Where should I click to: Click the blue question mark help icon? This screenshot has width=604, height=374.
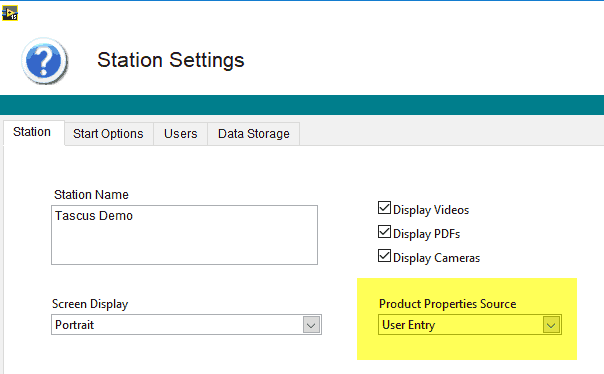pos(45,61)
